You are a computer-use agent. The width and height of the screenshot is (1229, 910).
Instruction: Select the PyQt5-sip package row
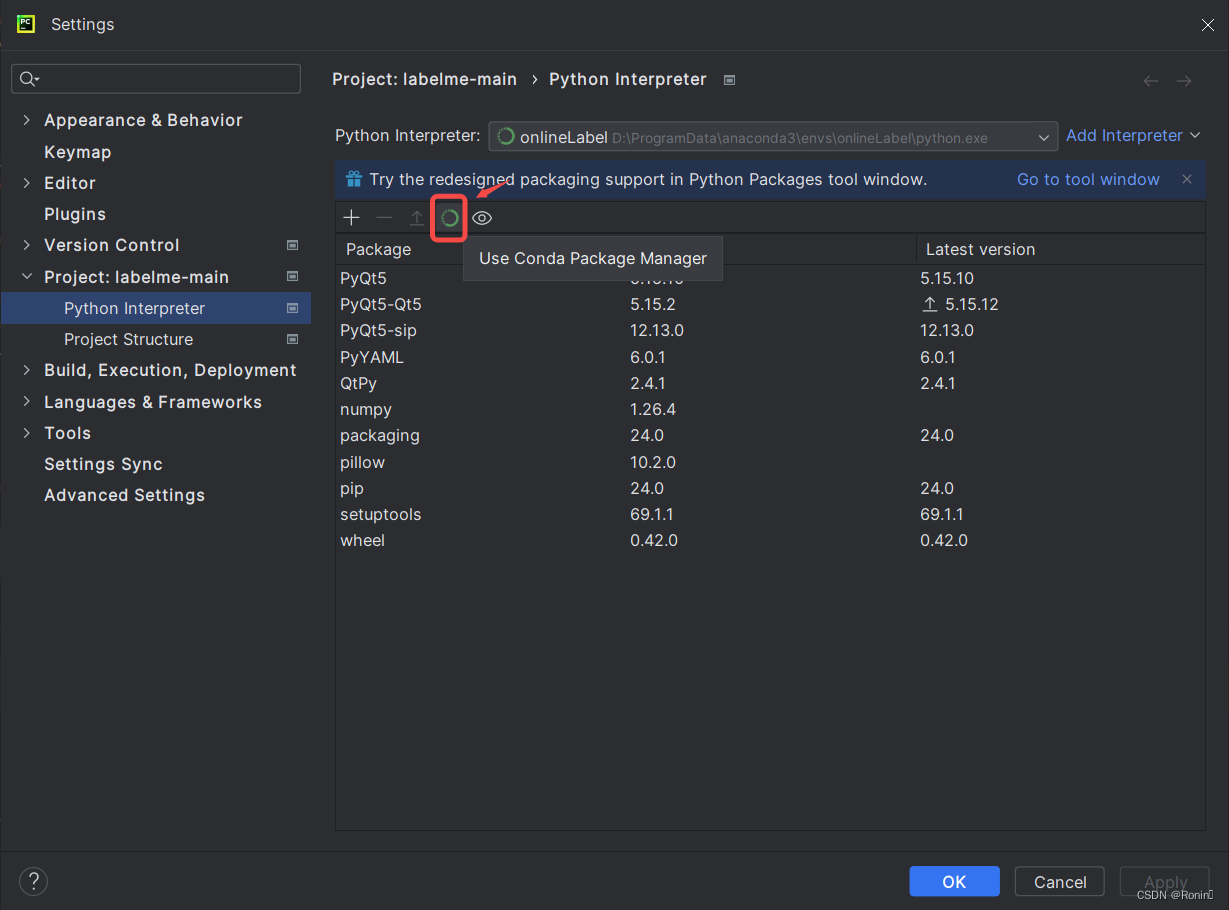click(x=770, y=330)
